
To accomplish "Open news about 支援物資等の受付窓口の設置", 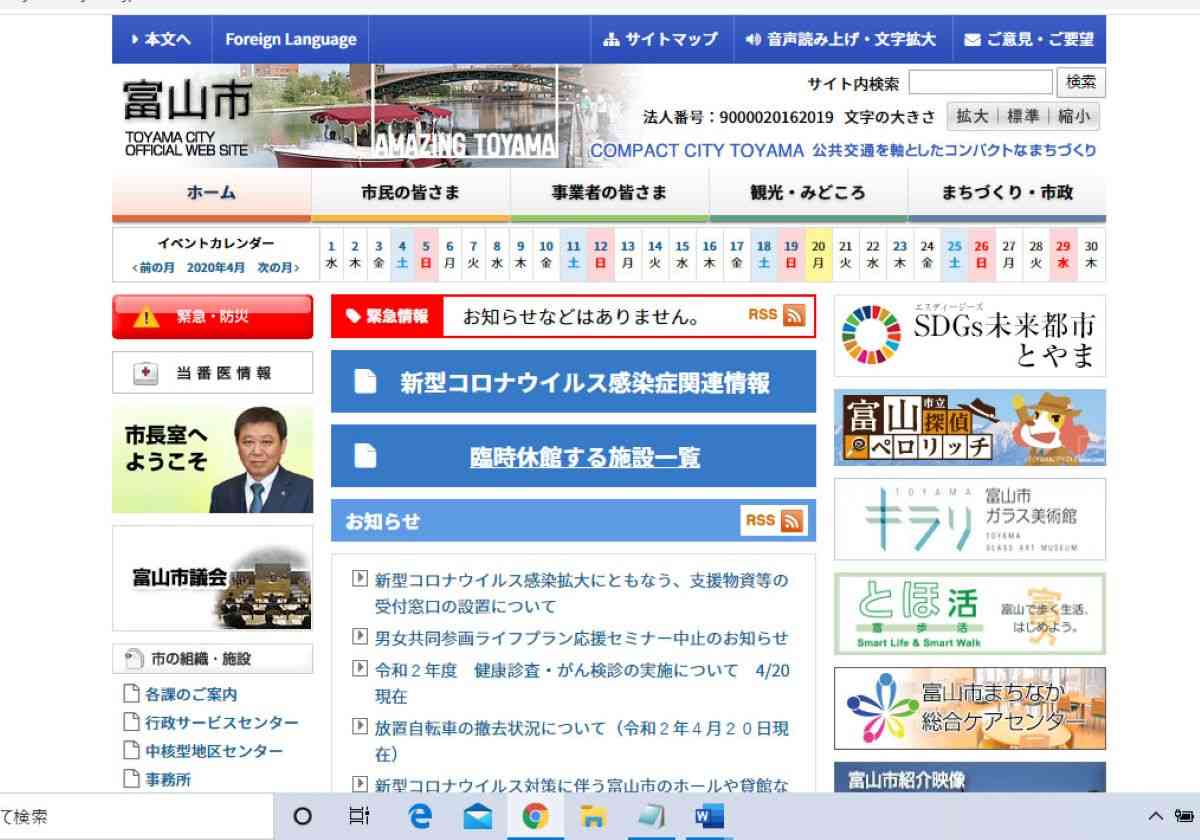I will click(x=581, y=593).
